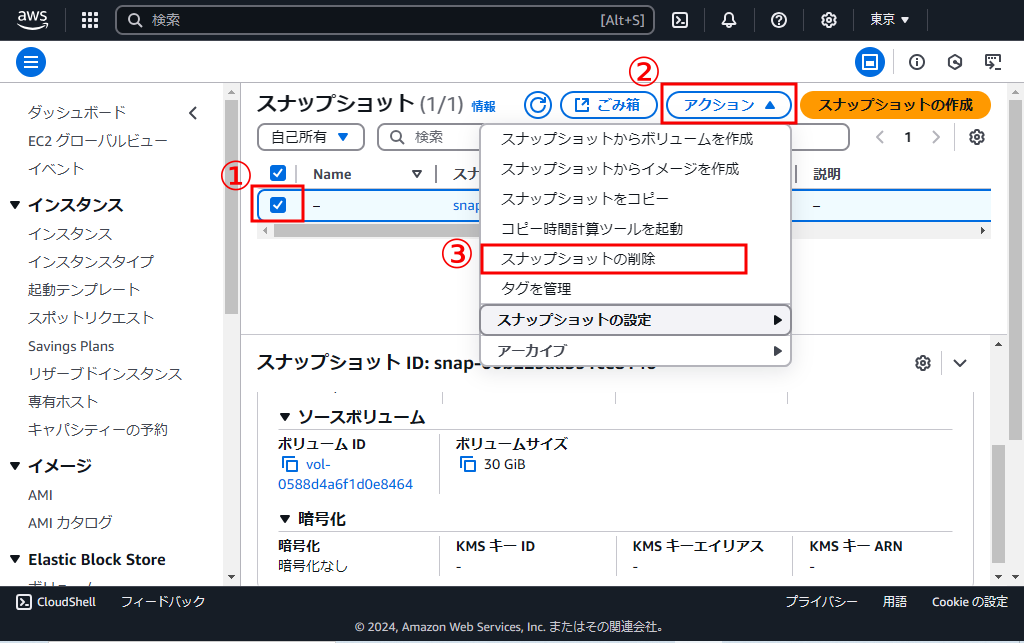The width and height of the screenshot is (1024, 643).
Task: Collapse the Elastic Block Store section
Action: pyautogui.click(x=15, y=559)
